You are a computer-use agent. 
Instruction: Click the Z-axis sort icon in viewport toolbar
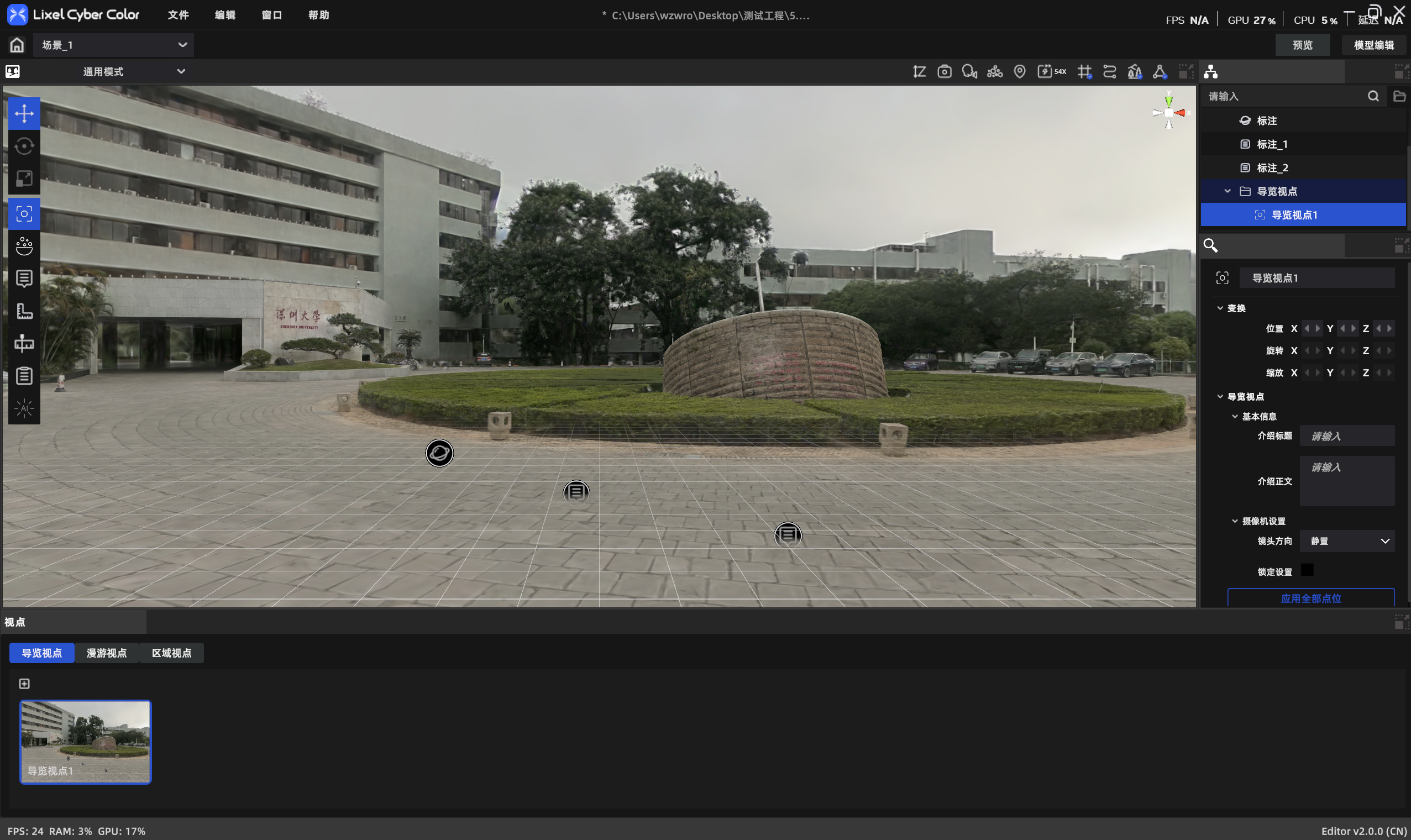tap(919, 72)
